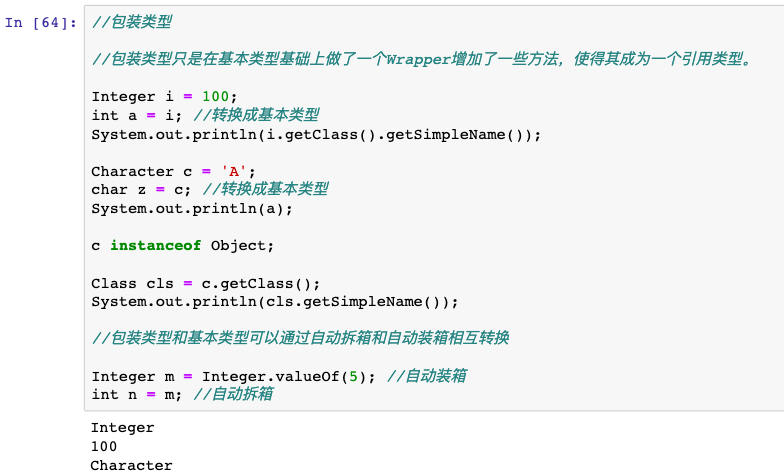Click the "//自动装箱" trailing comment
The height and width of the screenshot is (476, 784).
427,376
